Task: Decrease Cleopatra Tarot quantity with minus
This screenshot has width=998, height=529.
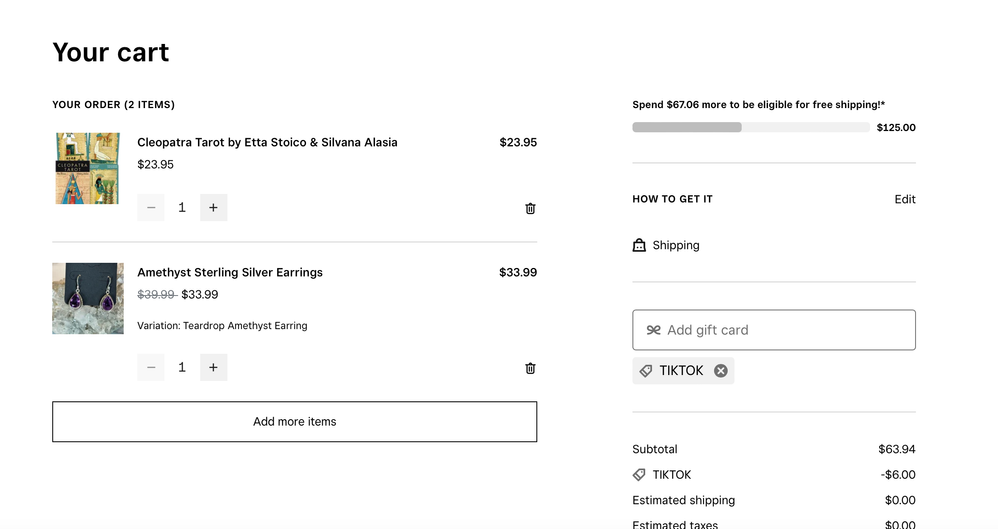Action: (151, 208)
